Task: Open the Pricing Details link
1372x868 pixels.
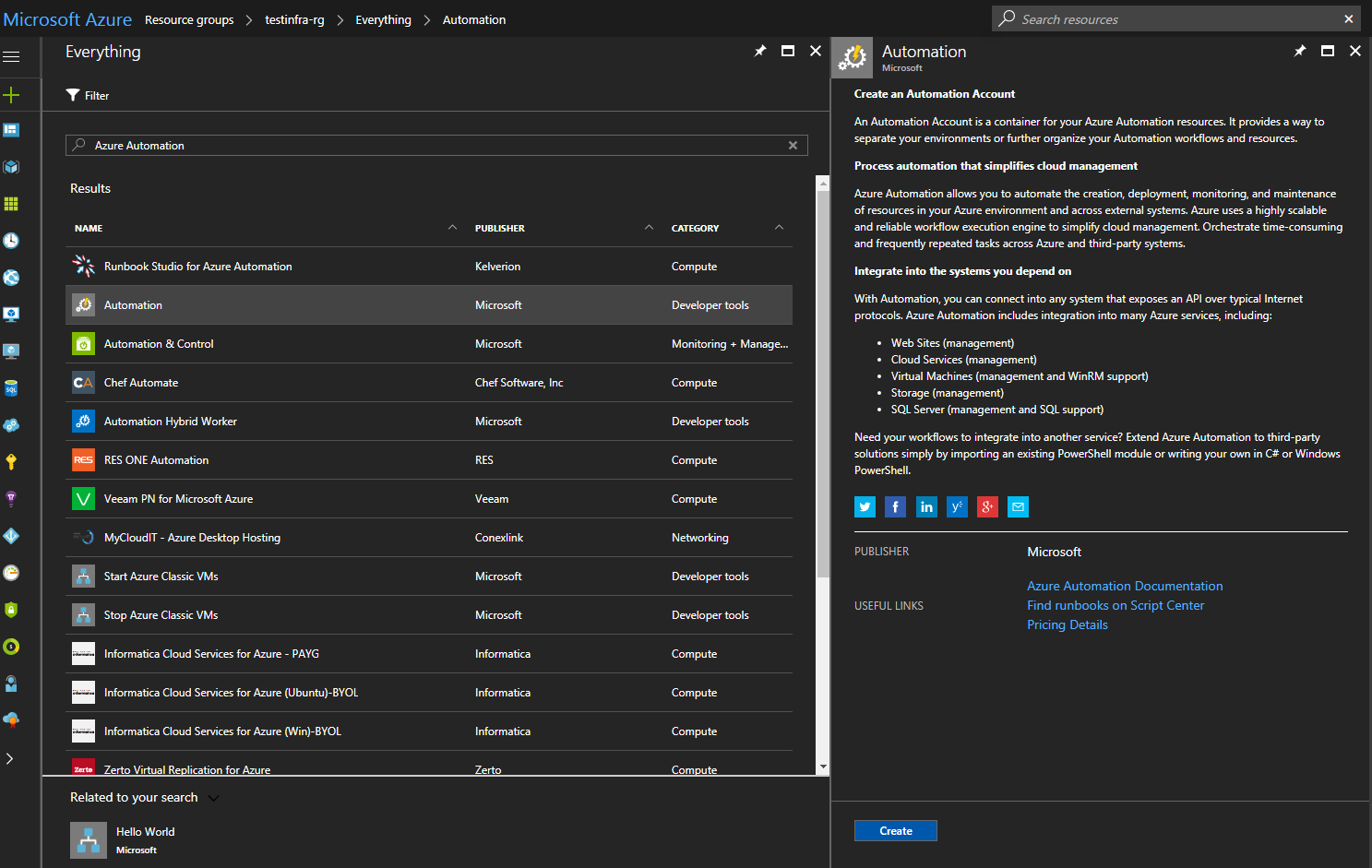Action: [1067, 624]
